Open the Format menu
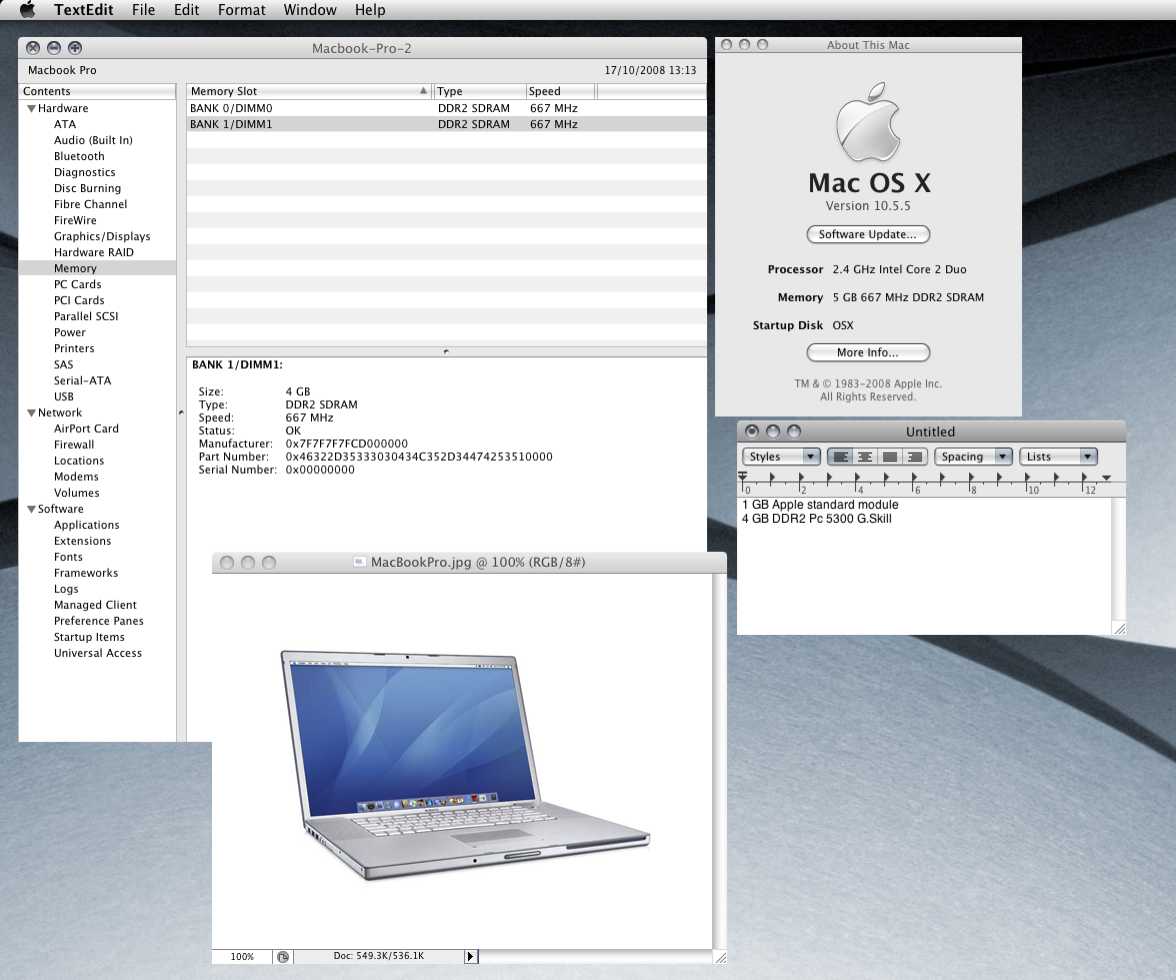Screen dimensions: 1176x980 (242, 10)
